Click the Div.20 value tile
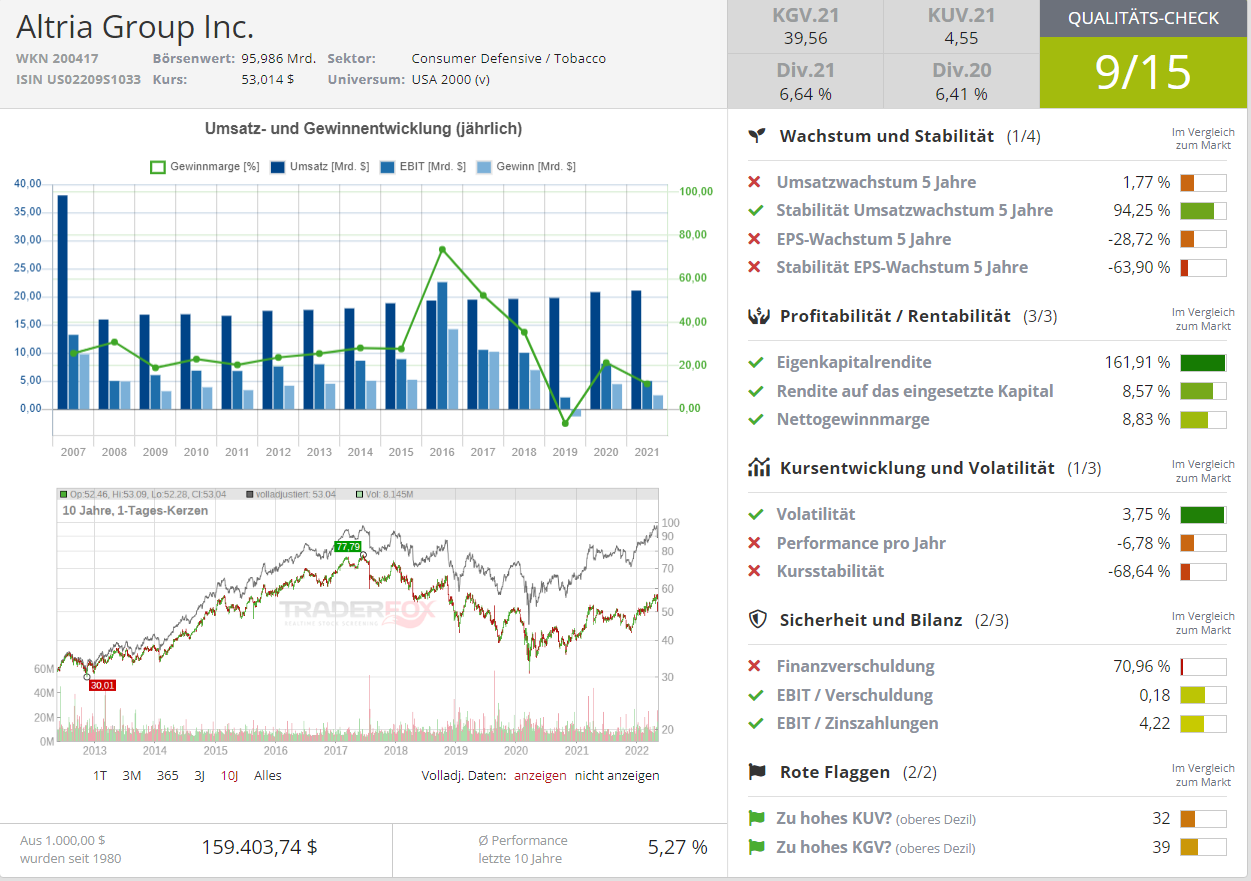 (x=961, y=81)
